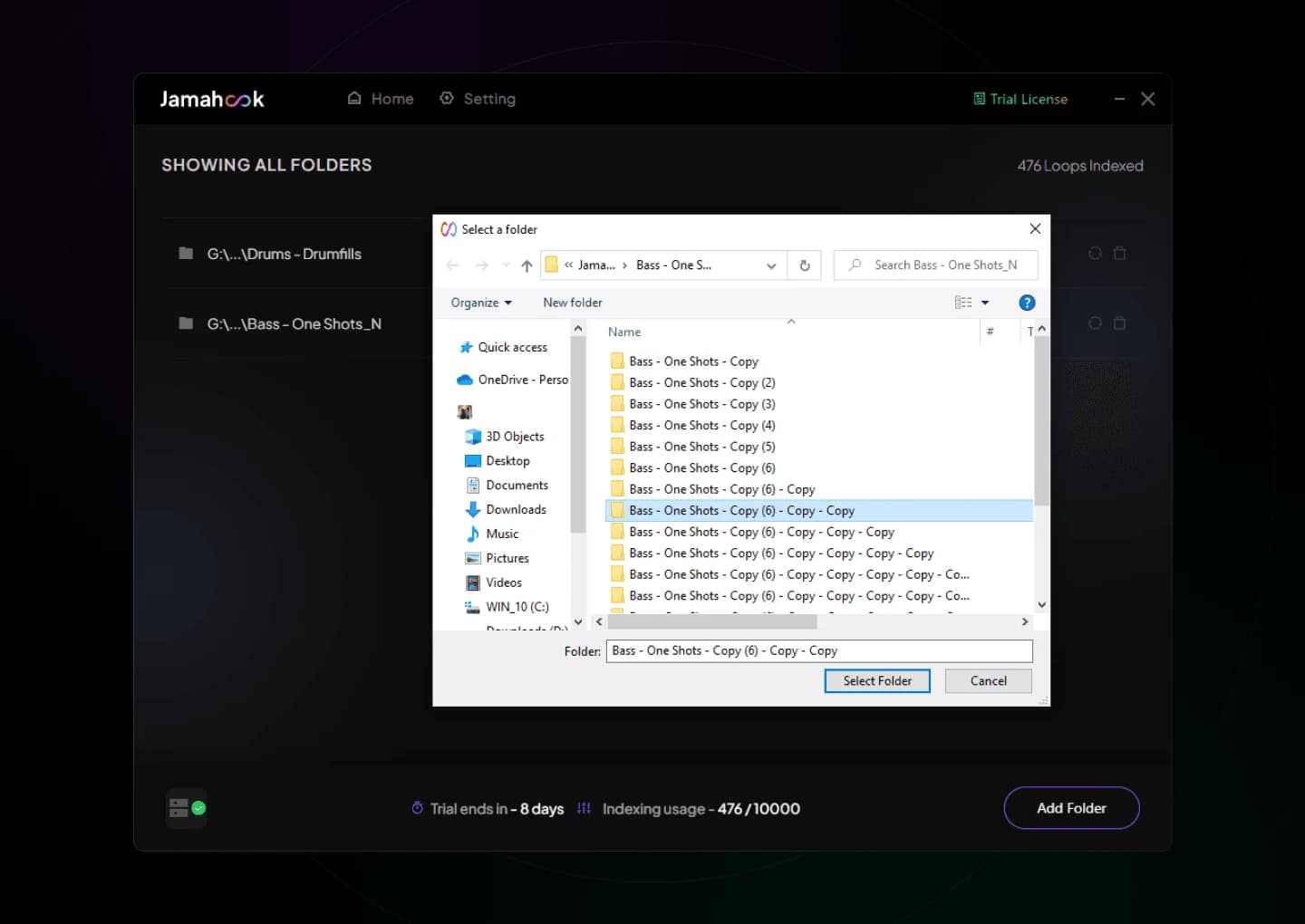
Task: Select Bass - One Shots - Copy (3) folder
Action: pyautogui.click(x=701, y=403)
